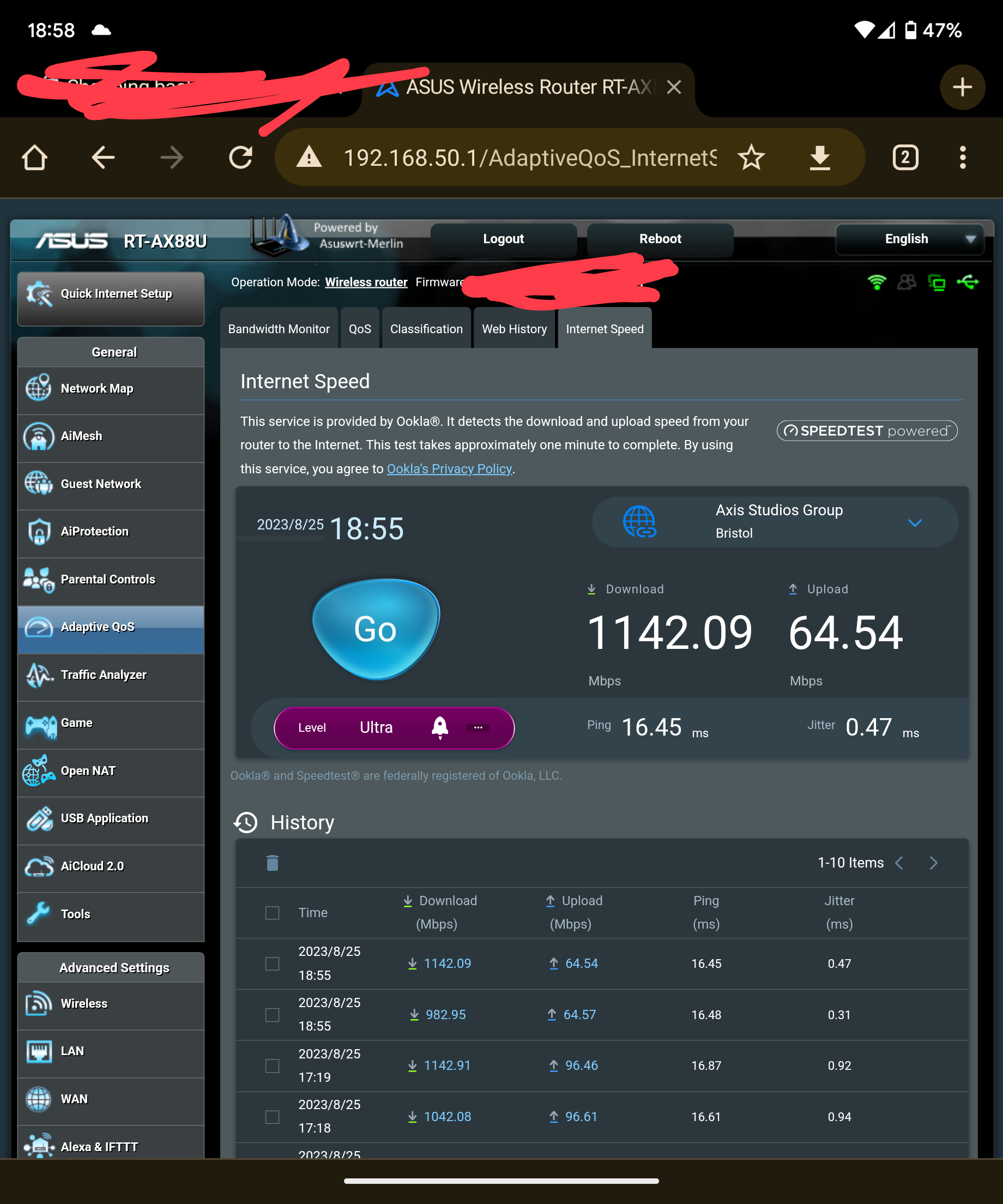Screen dimensions: 1003x1204
Task: Tick the select-all checkbox in history header
Action: (272, 913)
